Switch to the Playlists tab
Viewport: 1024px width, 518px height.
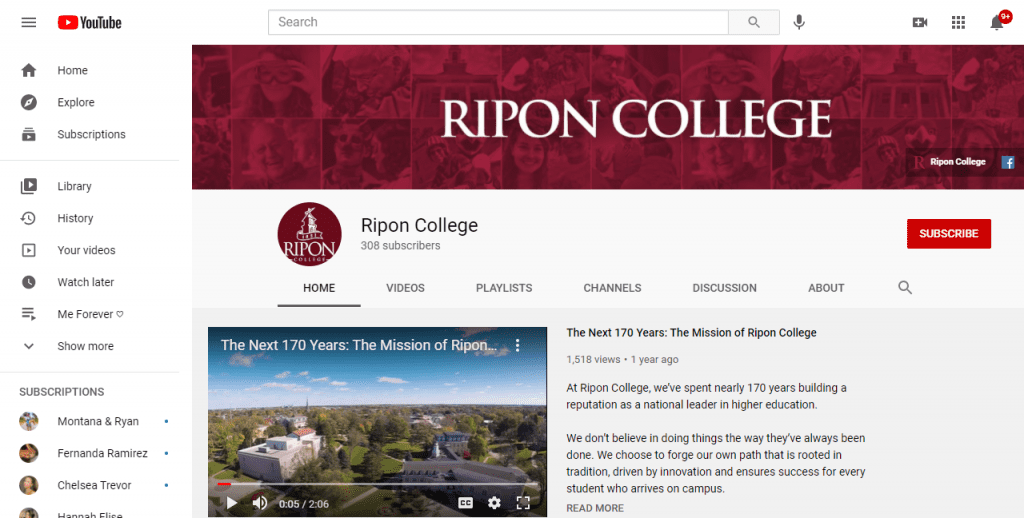coord(504,288)
